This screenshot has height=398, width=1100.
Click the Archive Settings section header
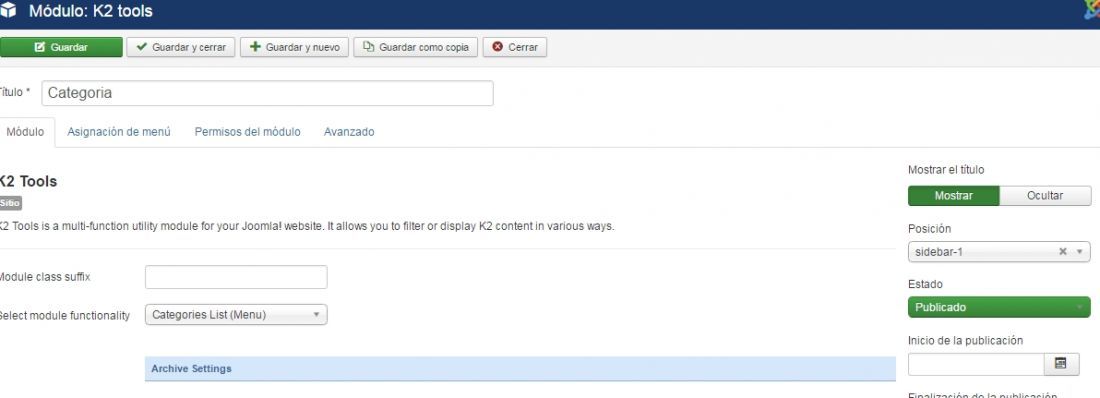point(520,369)
